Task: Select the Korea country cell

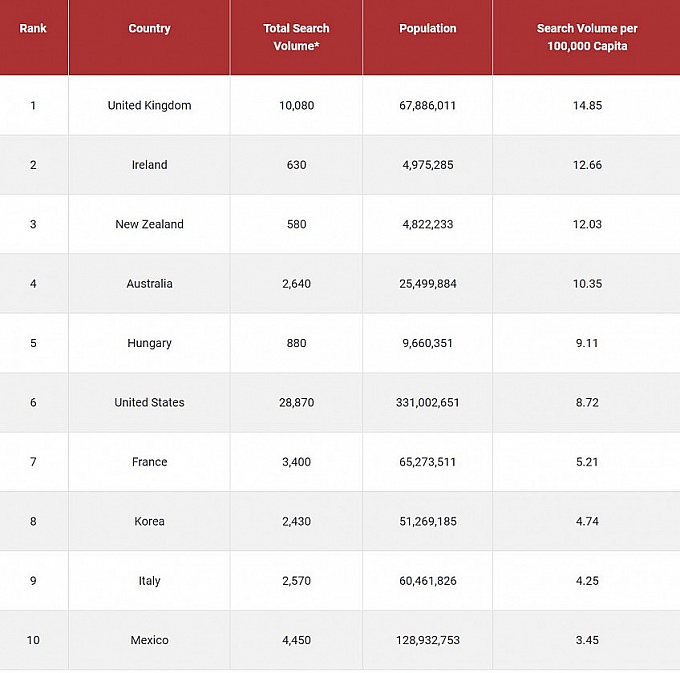Action: point(149,521)
